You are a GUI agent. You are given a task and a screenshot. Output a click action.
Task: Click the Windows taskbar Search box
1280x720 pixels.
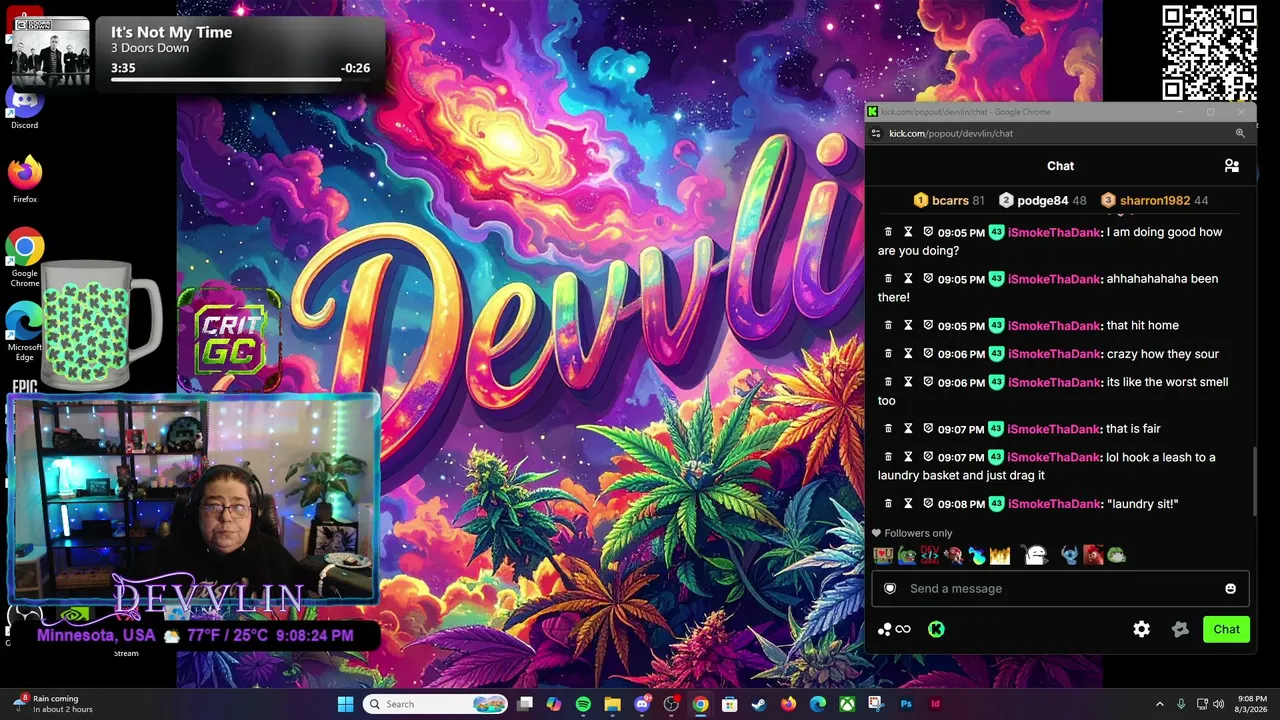pos(436,704)
